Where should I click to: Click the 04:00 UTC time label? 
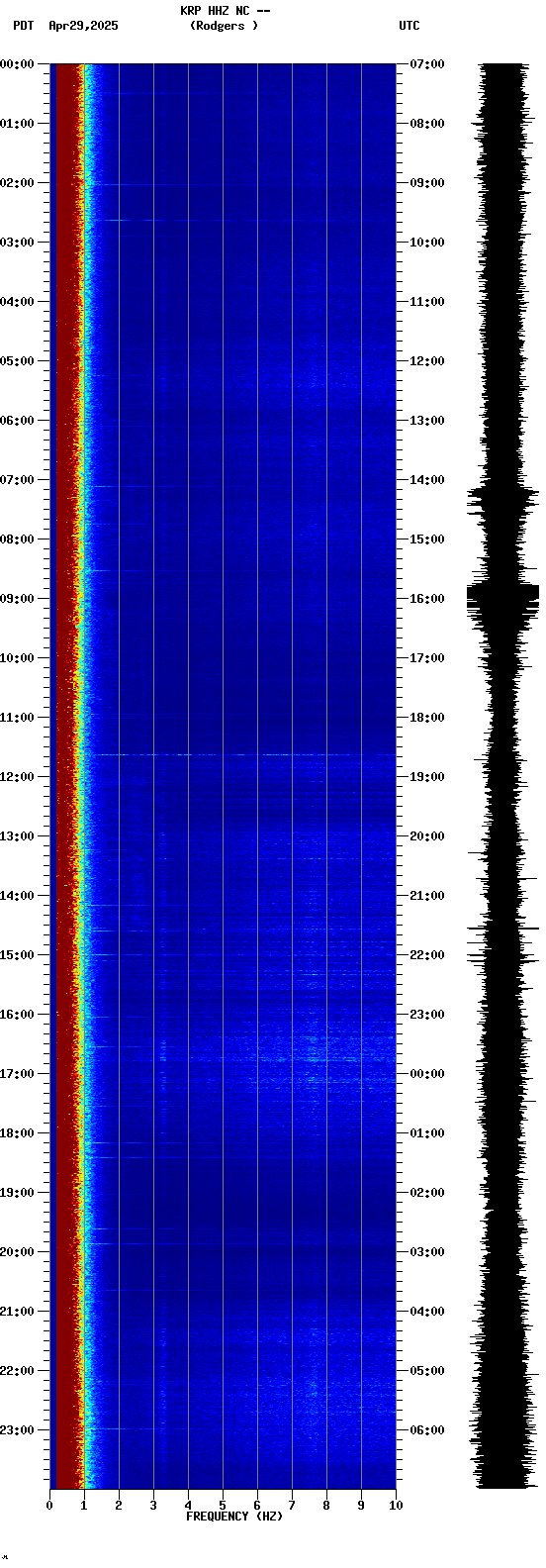(426, 1312)
